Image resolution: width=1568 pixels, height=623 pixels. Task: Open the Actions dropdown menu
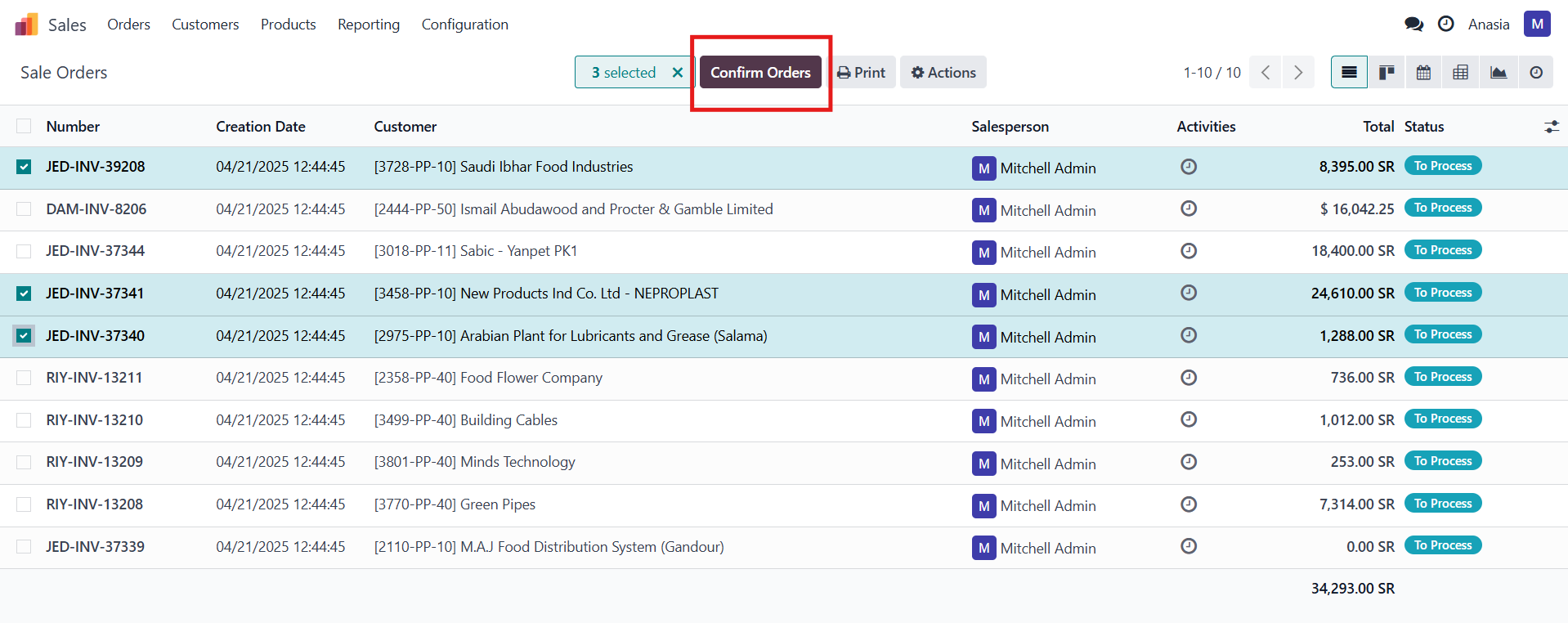point(943,73)
